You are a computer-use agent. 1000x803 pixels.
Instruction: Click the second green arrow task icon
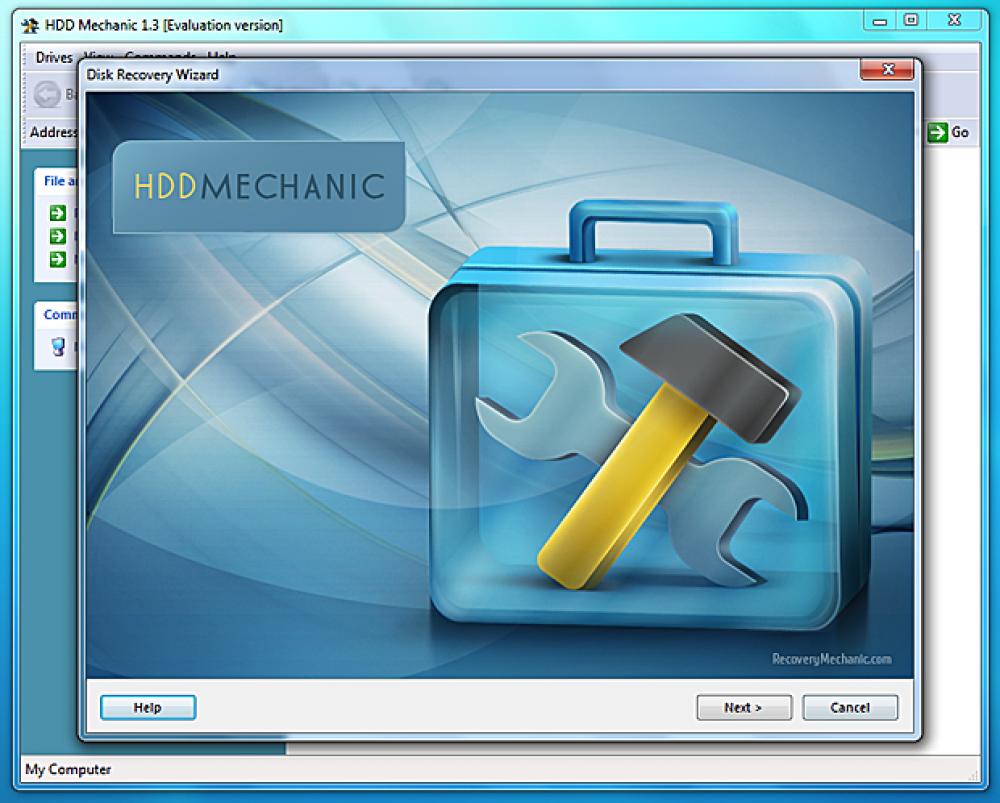(x=57, y=237)
